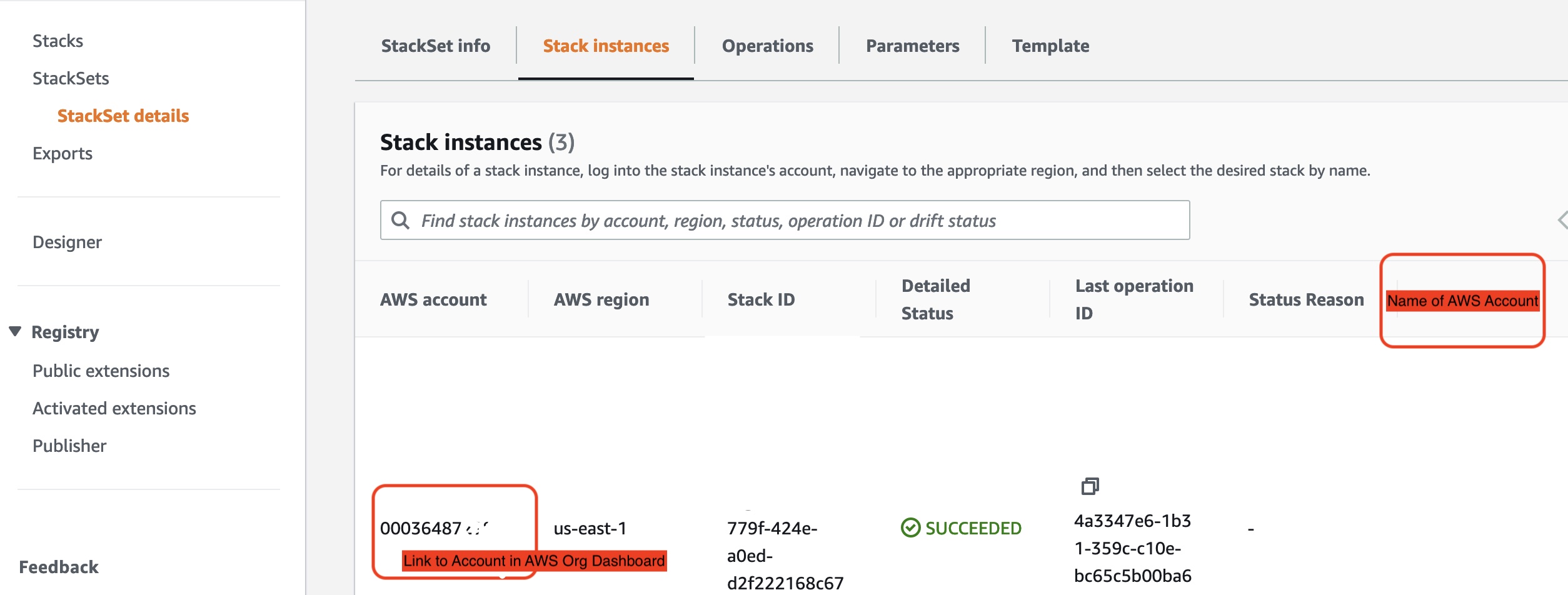This screenshot has width=1568, height=595.
Task: Open StackSets from the sidebar
Action: pyautogui.click(x=71, y=77)
